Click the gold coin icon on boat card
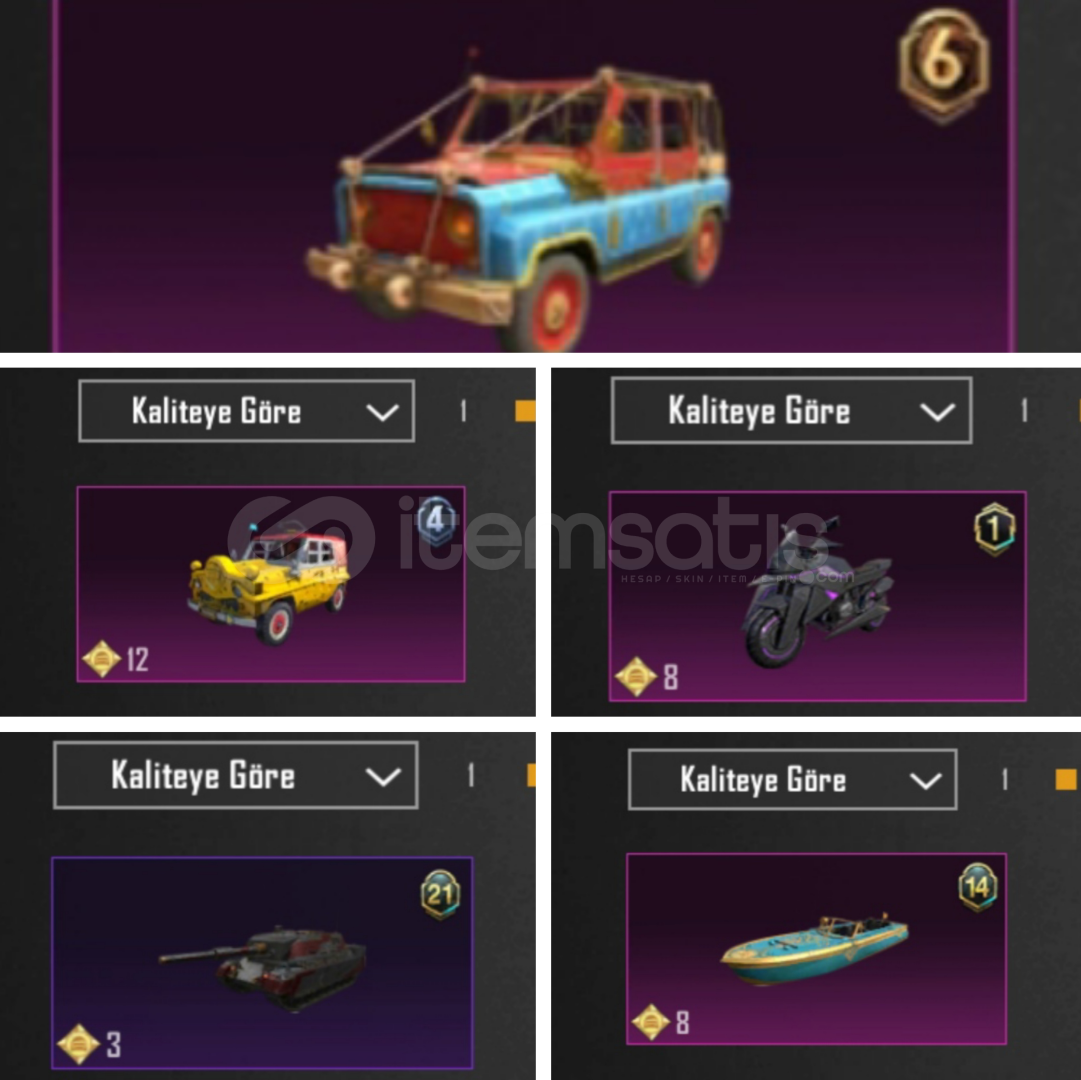Image resolution: width=1081 pixels, height=1080 pixels. click(650, 1021)
